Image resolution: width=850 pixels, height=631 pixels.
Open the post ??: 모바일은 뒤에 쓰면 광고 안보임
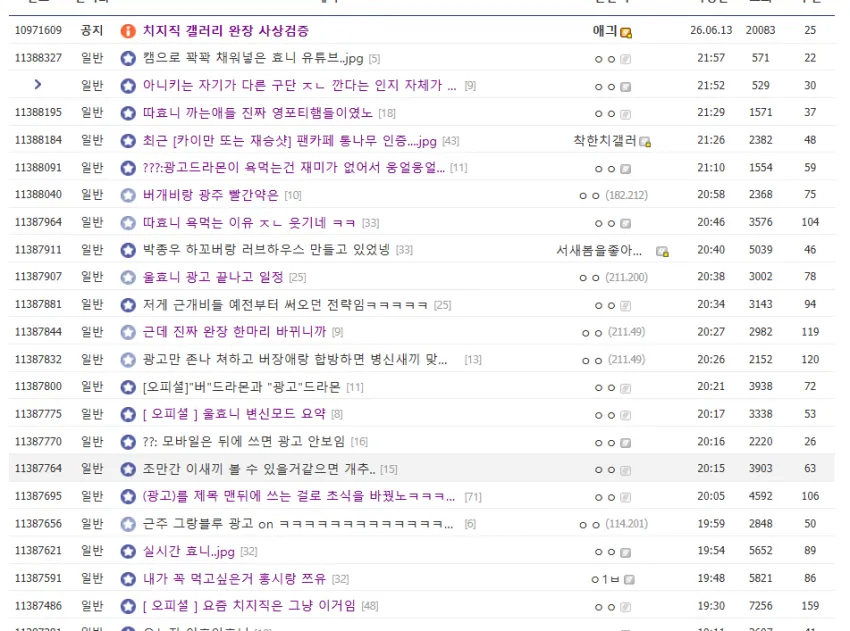click(244, 441)
